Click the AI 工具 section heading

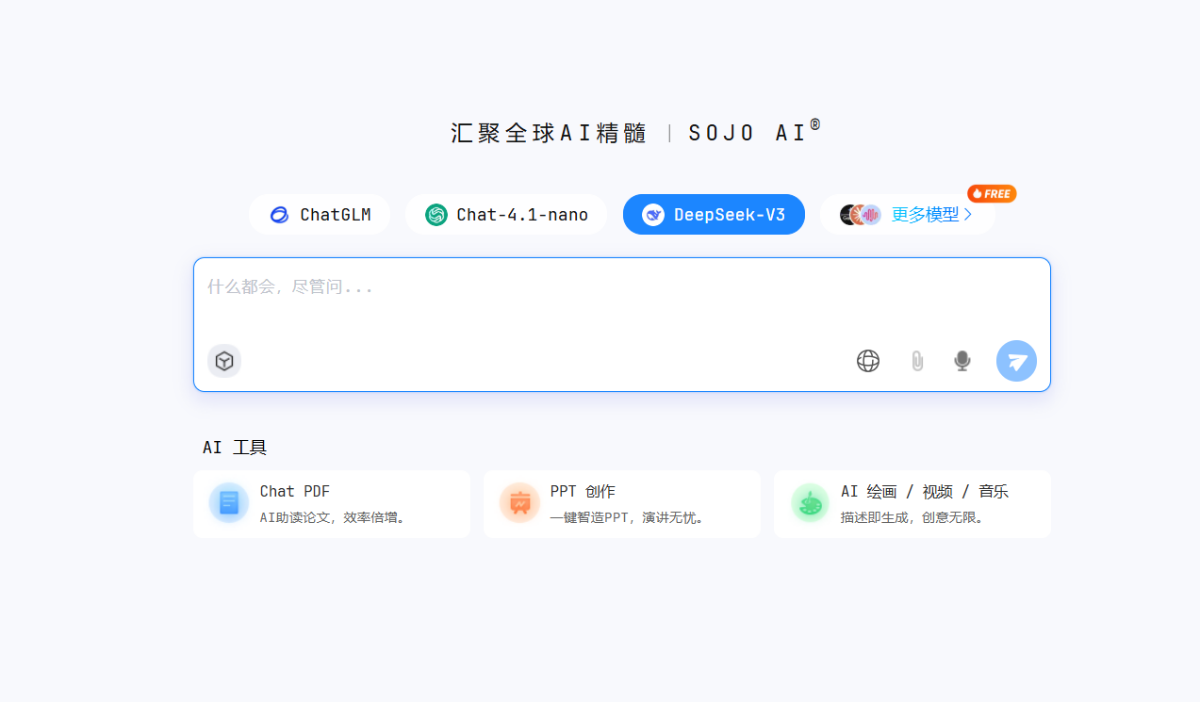tap(235, 447)
